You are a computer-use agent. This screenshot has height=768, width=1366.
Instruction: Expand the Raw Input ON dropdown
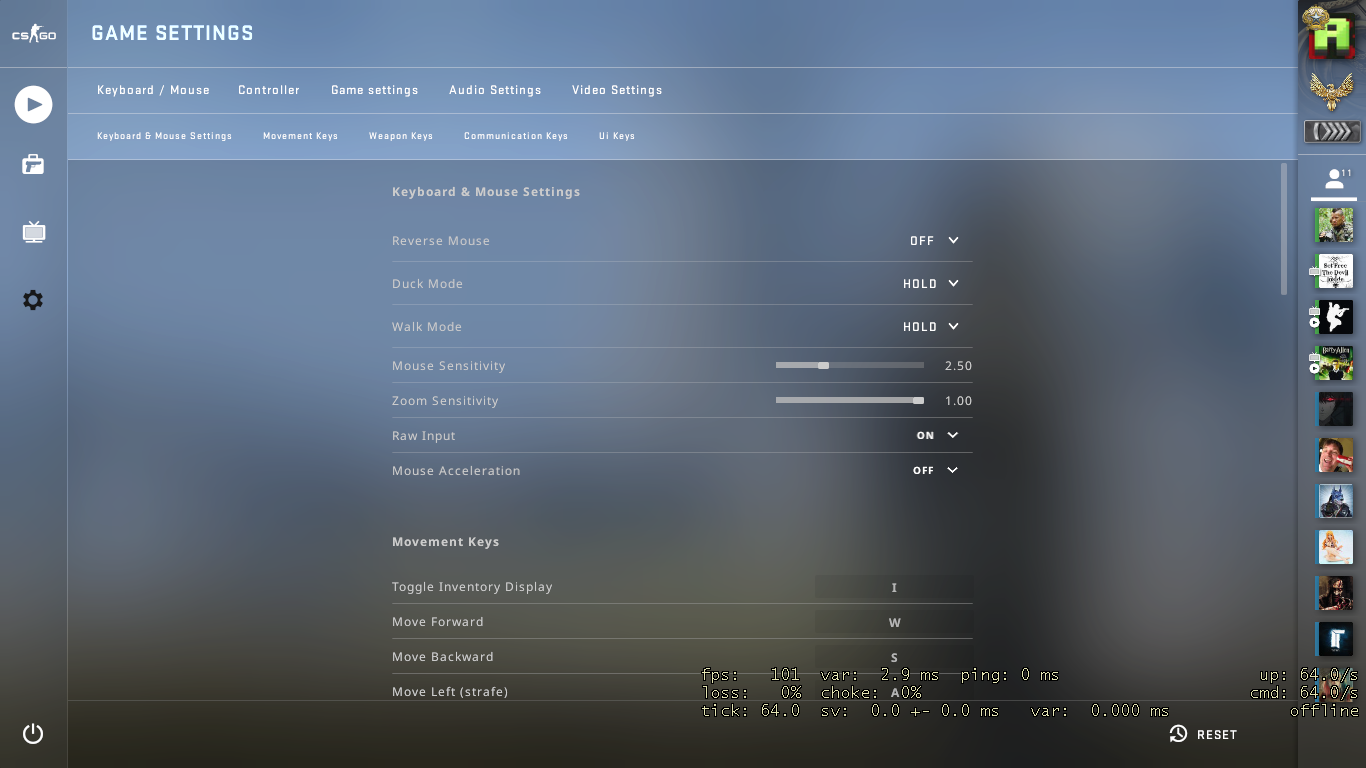(938, 436)
